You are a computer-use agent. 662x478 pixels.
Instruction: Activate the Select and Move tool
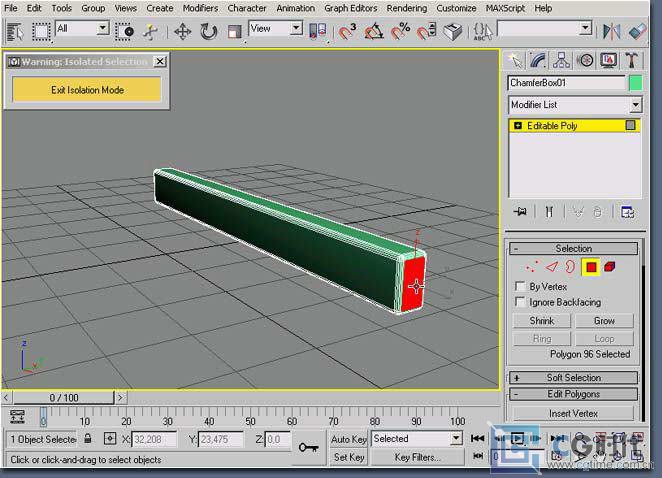click(x=182, y=32)
